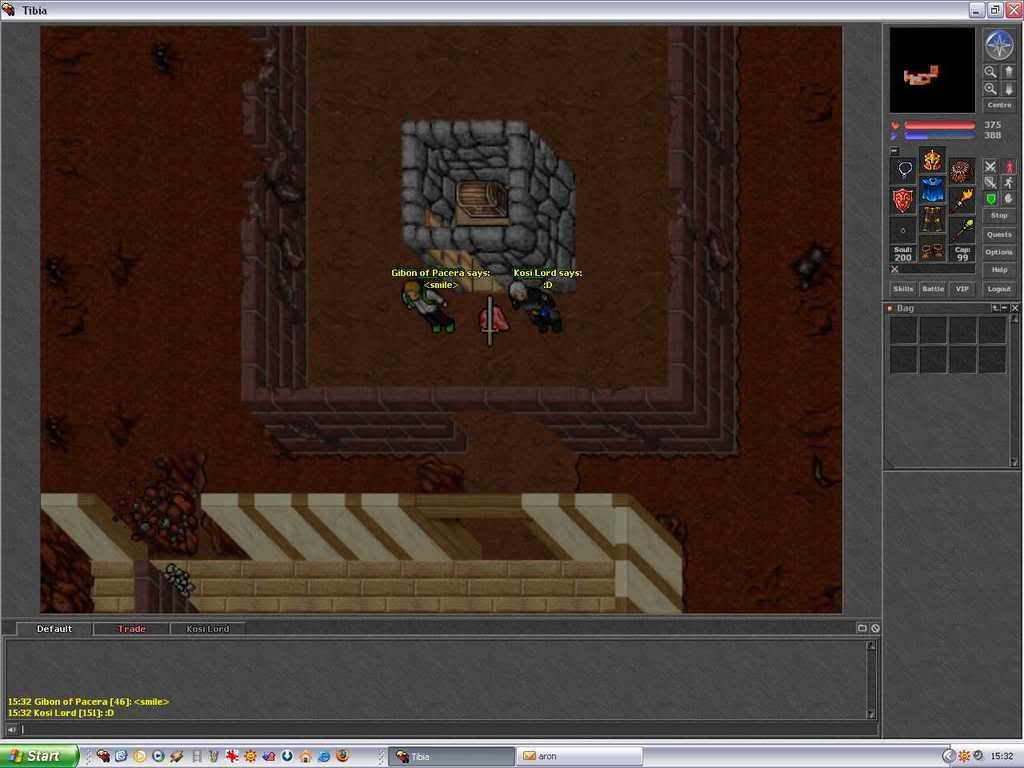
Task: Toggle stand-while-fighting red figure mode
Action: (1008, 167)
